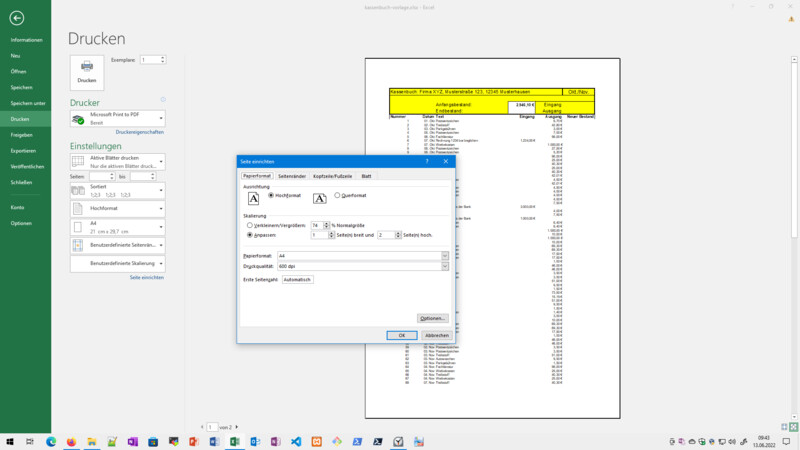Click the Optionen... button in dialog
Viewport: 800px width, 450px height.
(x=432, y=318)
